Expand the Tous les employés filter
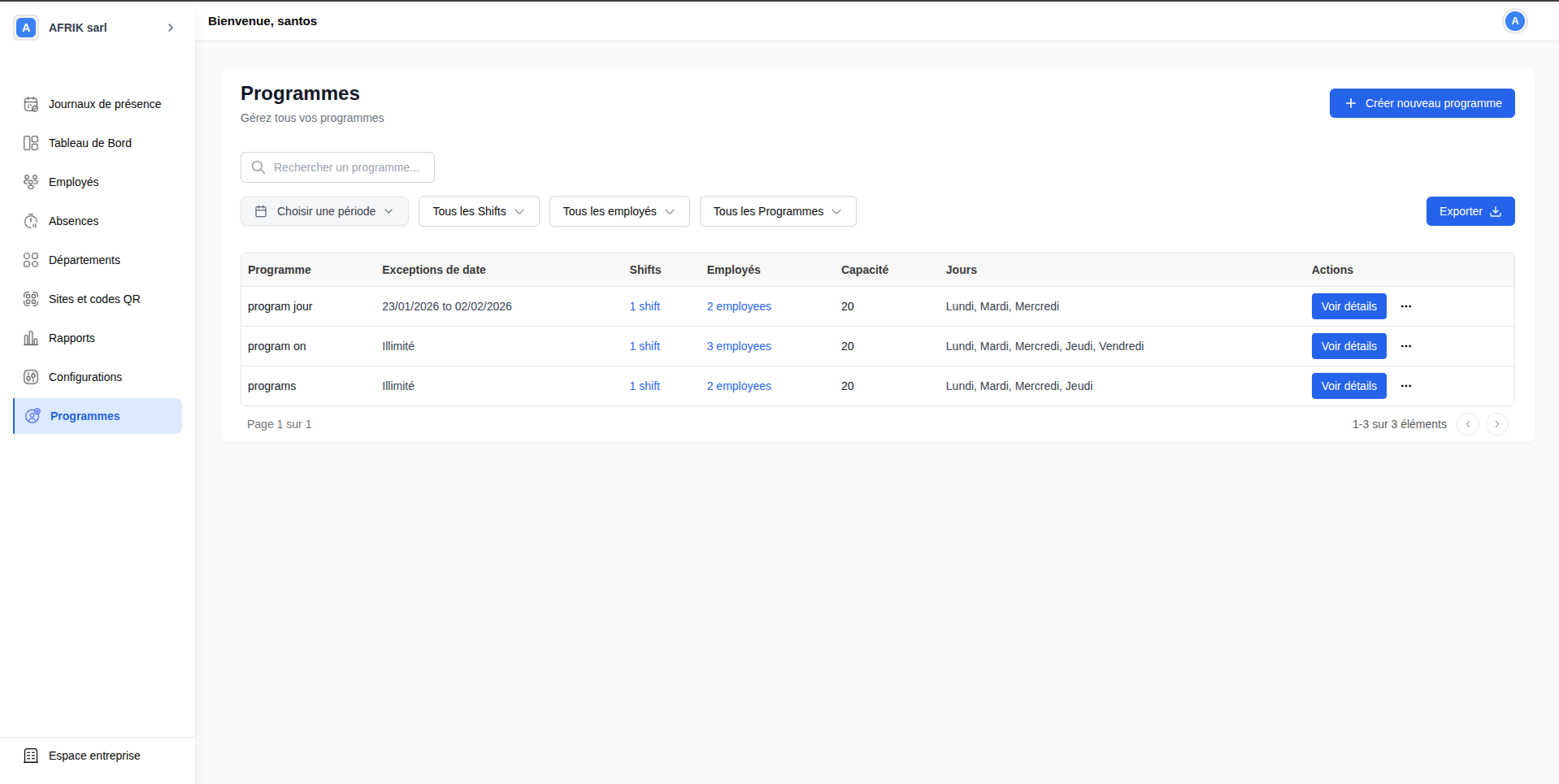The width and height of the screenshot is (1559, 784). click(x=619, y=211)
